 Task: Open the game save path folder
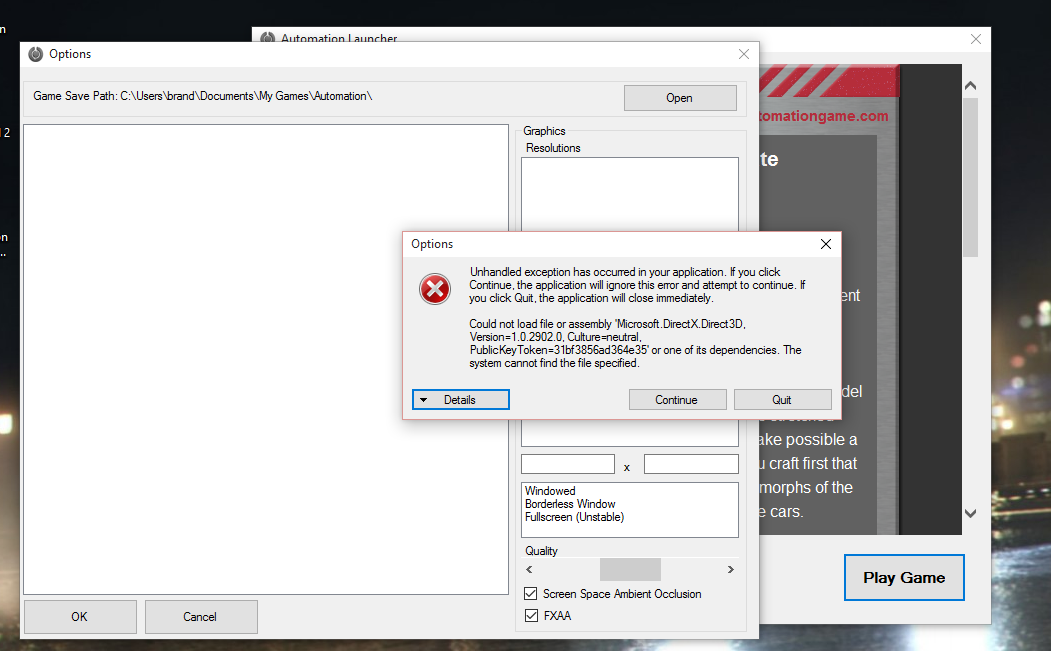(x=680, y=98)
